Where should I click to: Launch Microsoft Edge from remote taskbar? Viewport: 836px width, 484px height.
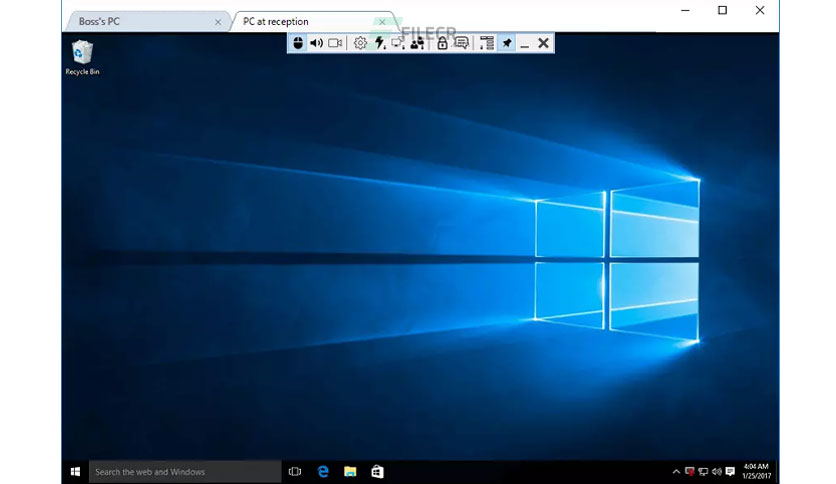click(x=323, y=472)
